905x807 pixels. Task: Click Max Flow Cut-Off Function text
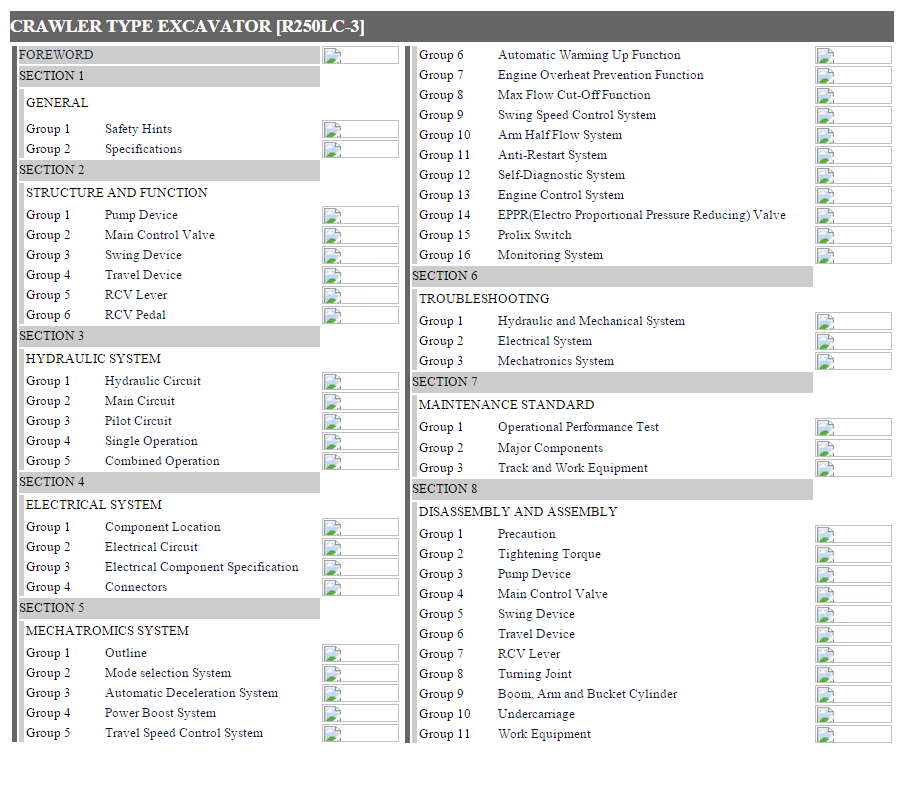574,95
